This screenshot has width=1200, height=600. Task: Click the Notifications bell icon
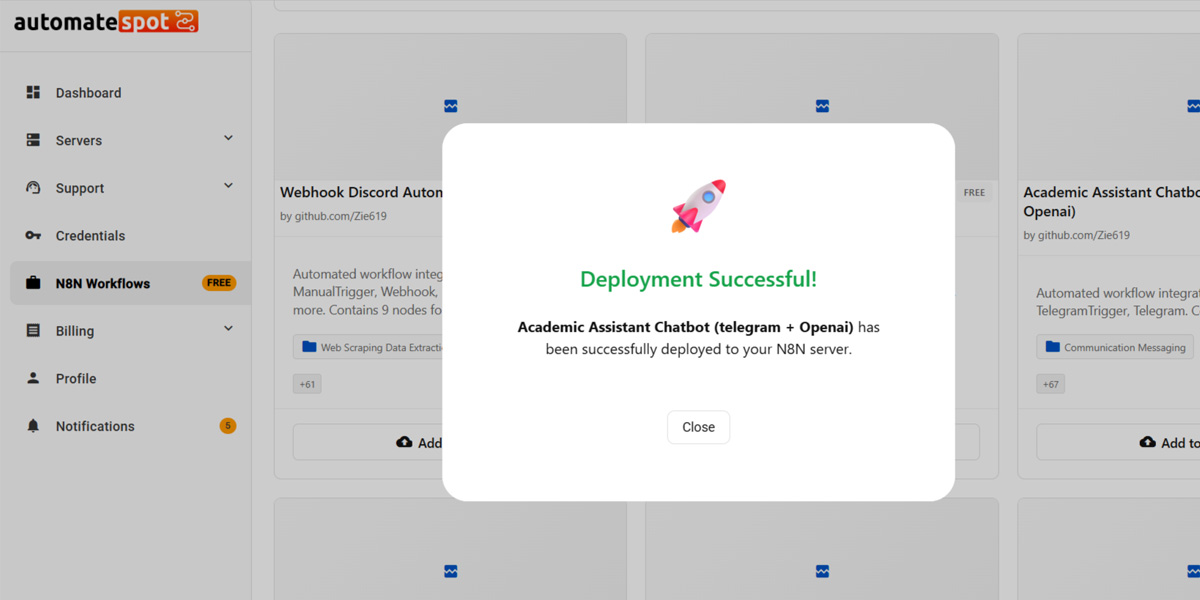tap(33, 426)
